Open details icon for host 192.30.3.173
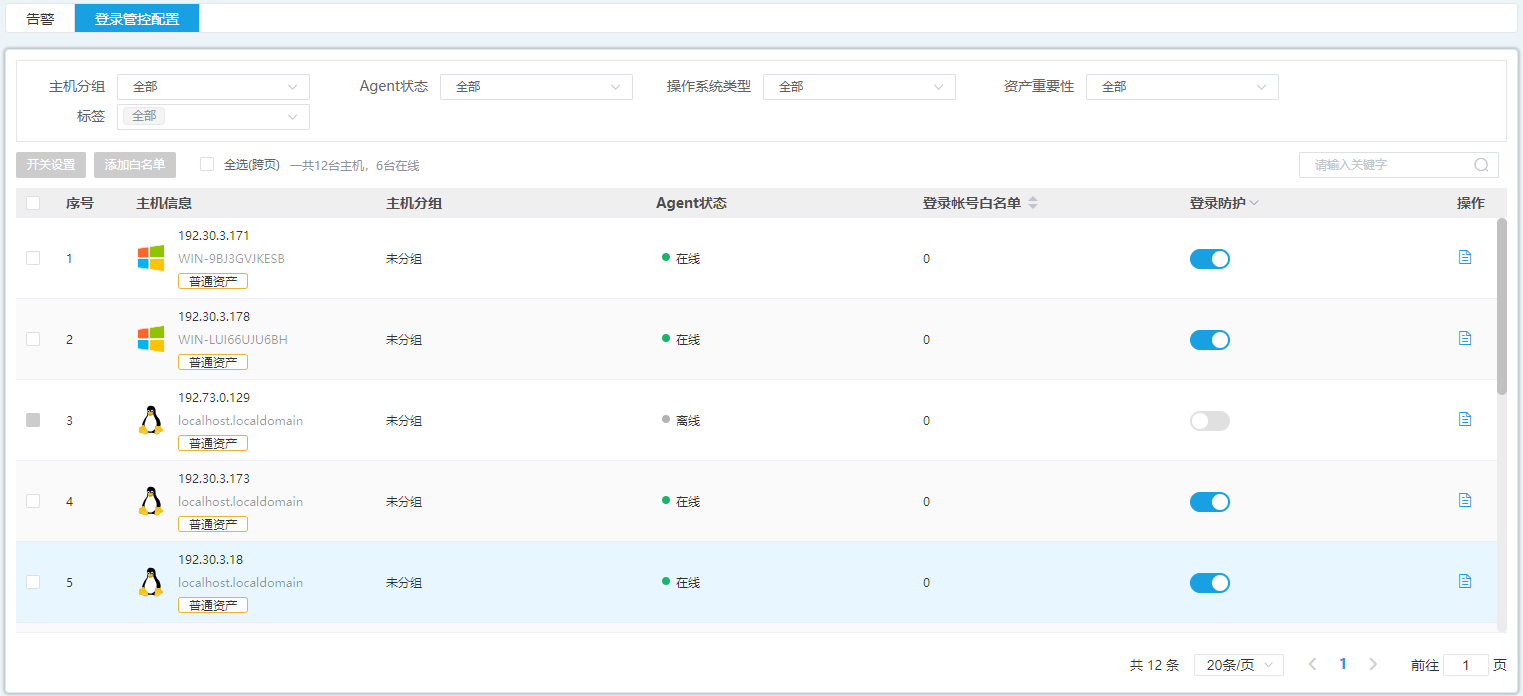Viewport: 1523px width, 696px height. tap(1465, 500)
